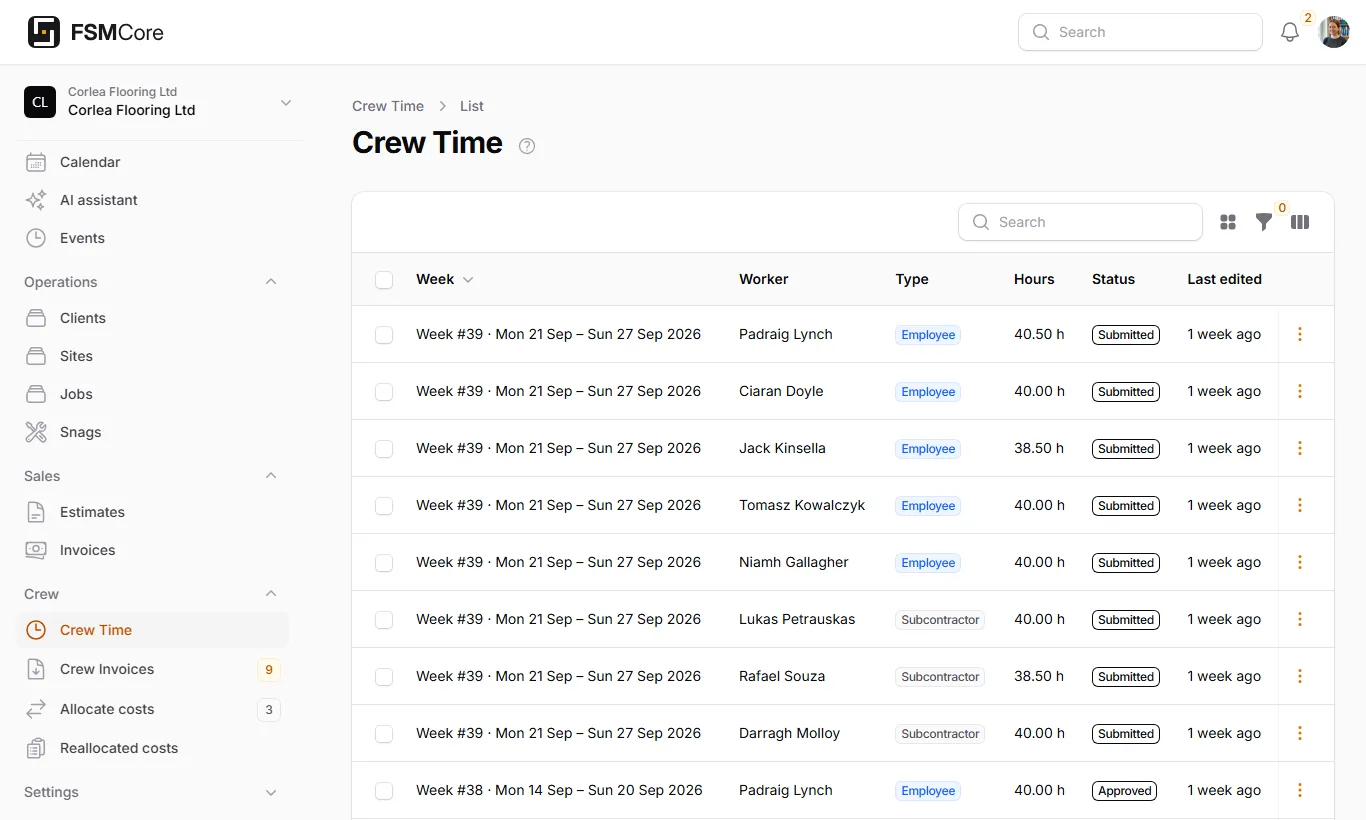Image resolution: width=1366 pixels, height=820 pixels.
Task: Open row actions for Padraig Lynch Week #39
Action: (x=1300, y=334)
